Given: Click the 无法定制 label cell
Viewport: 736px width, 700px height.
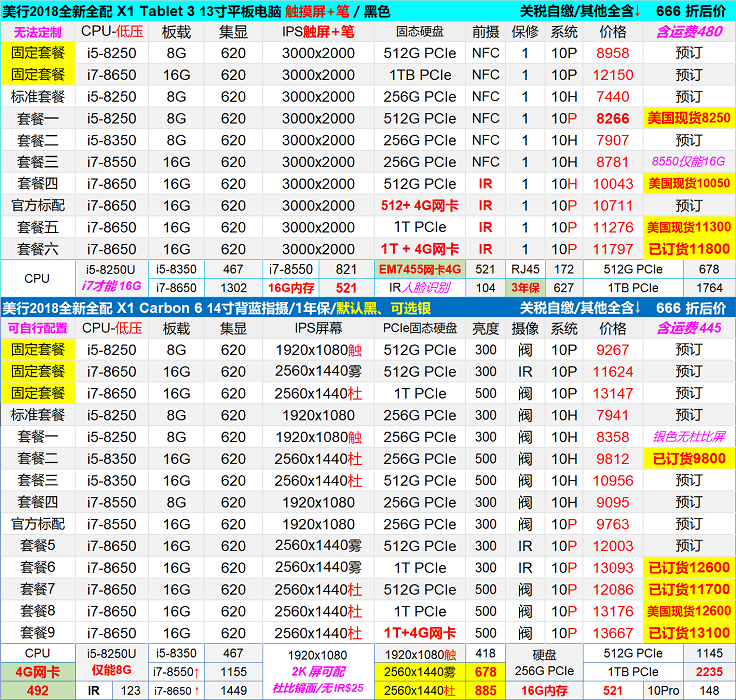Looking at the screenshot, I should tap(37, 32).
